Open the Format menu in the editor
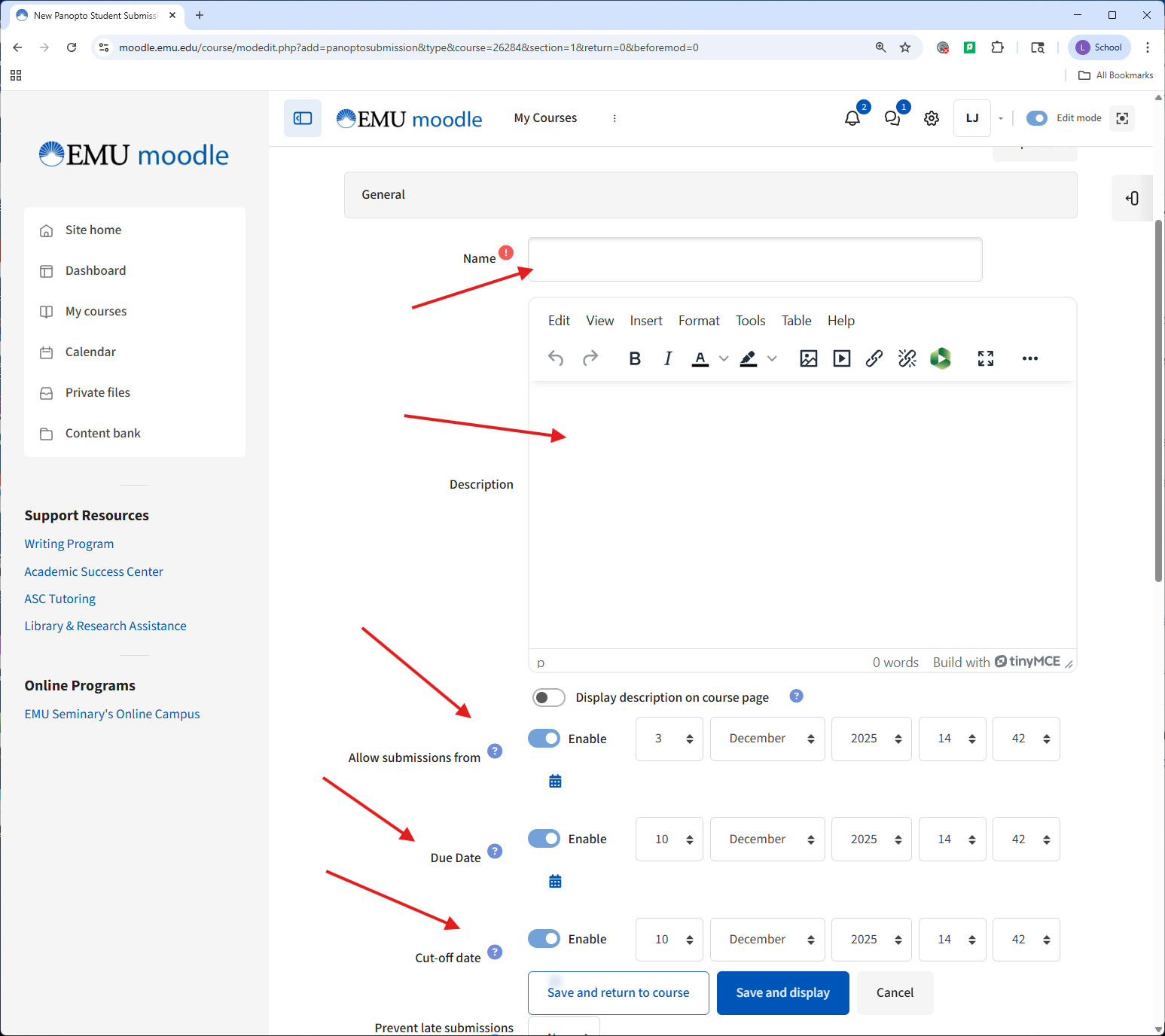The width and height of the screenshot is (1165, 1036). pos(698,320)
